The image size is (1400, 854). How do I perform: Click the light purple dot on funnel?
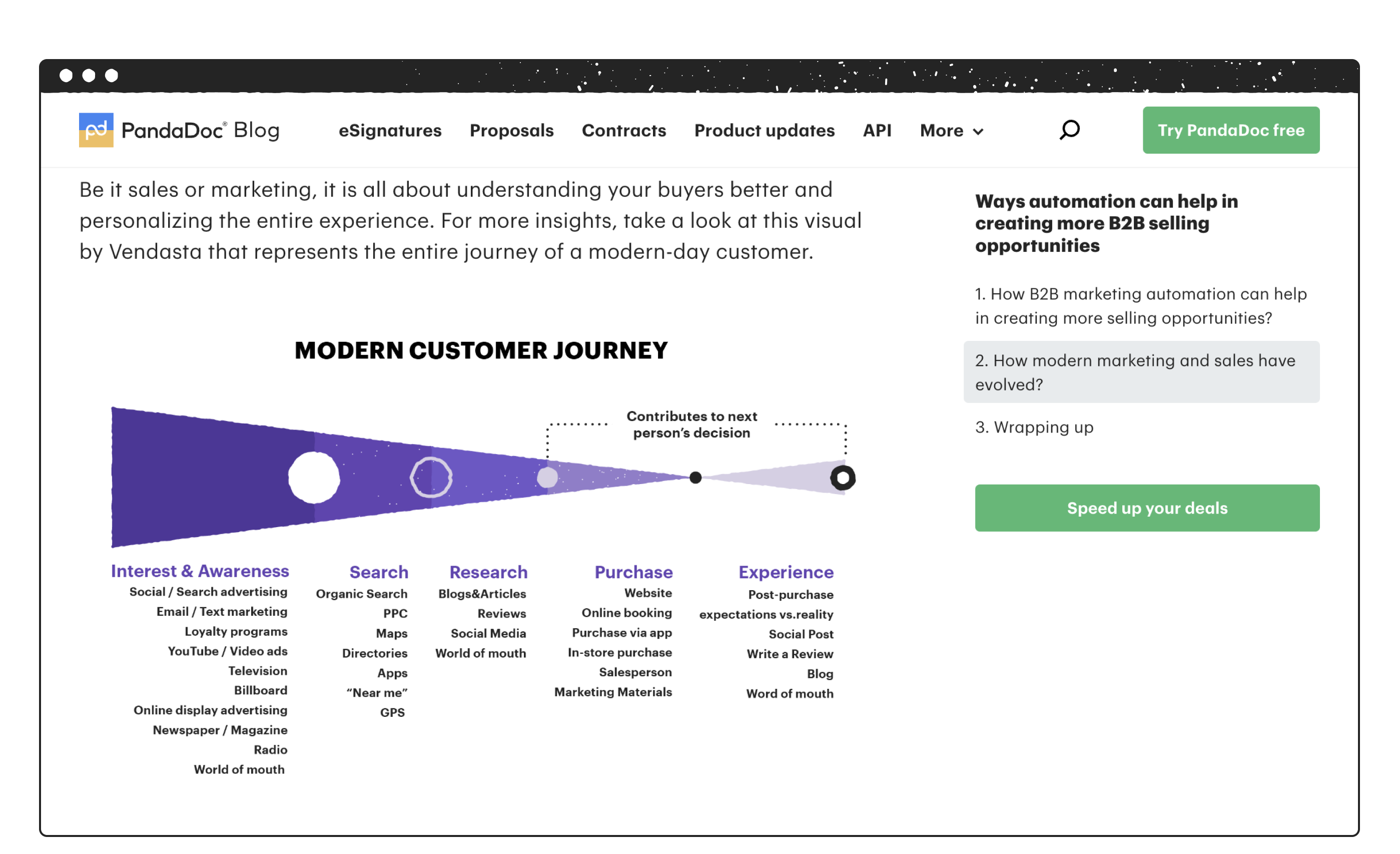pos(547,478)
